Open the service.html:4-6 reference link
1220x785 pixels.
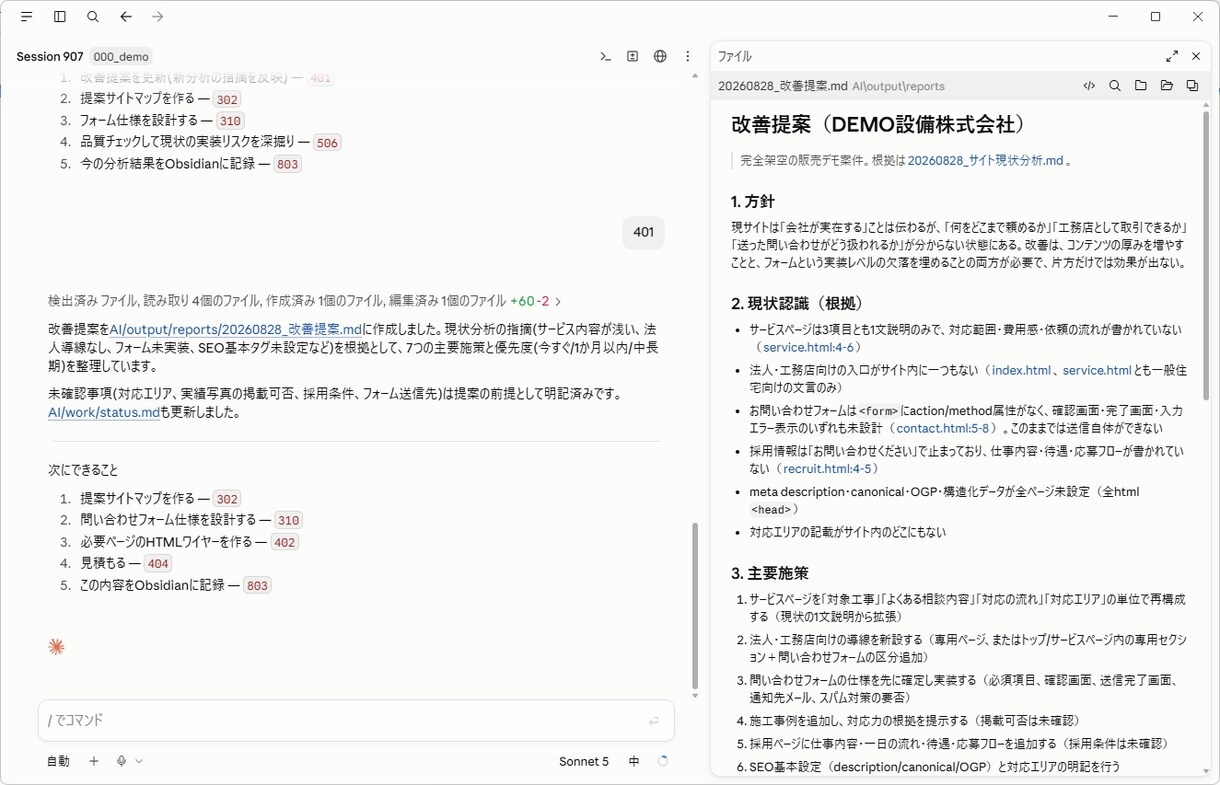[x=808, y=347]
